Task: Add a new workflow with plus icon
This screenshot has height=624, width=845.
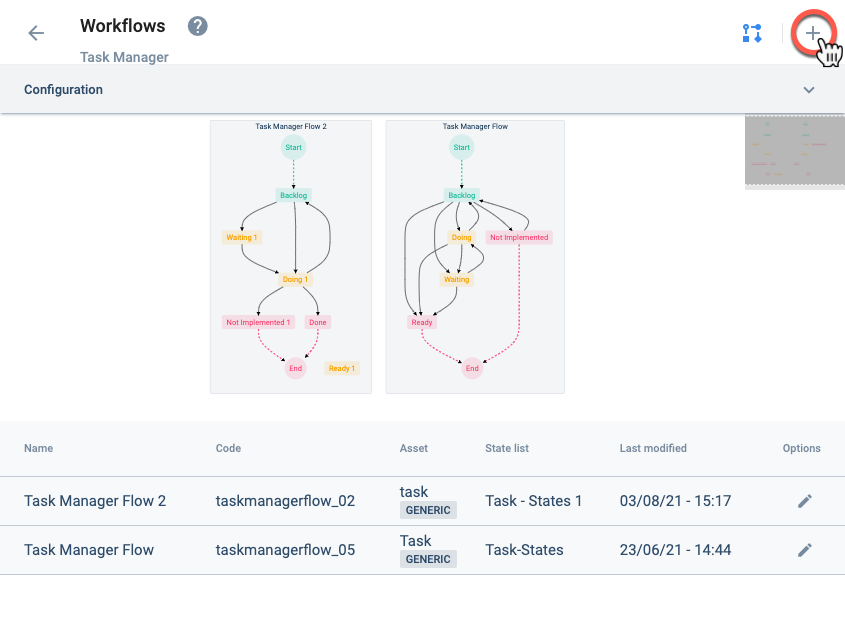Action: [813, 33]
